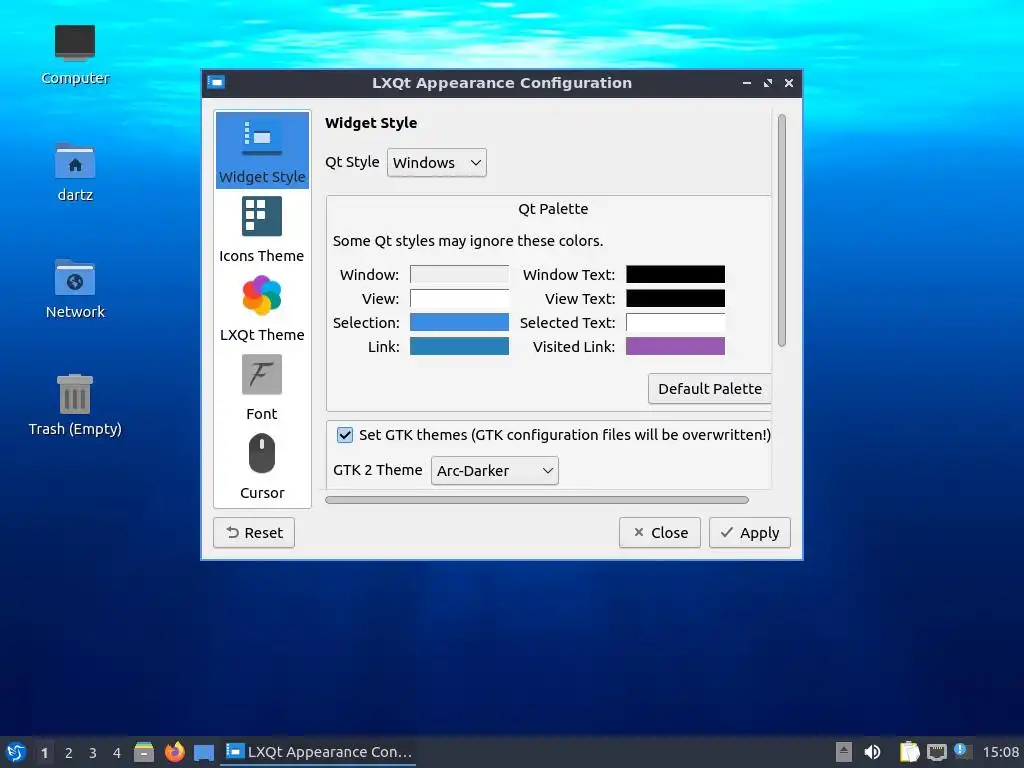Launch the file manager from taskbar
Viewport: 1024px width, 768px height.
[x=144, y=752]
